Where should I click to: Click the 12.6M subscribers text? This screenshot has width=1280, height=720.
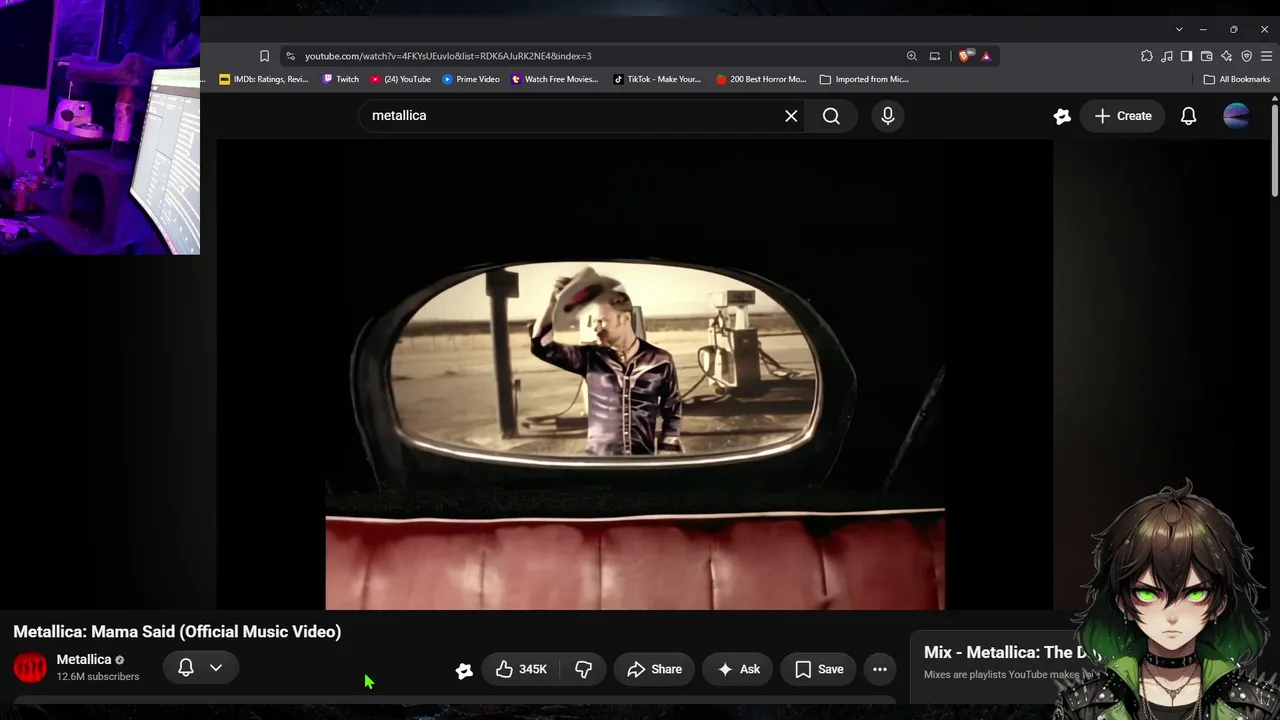[98, 677]
